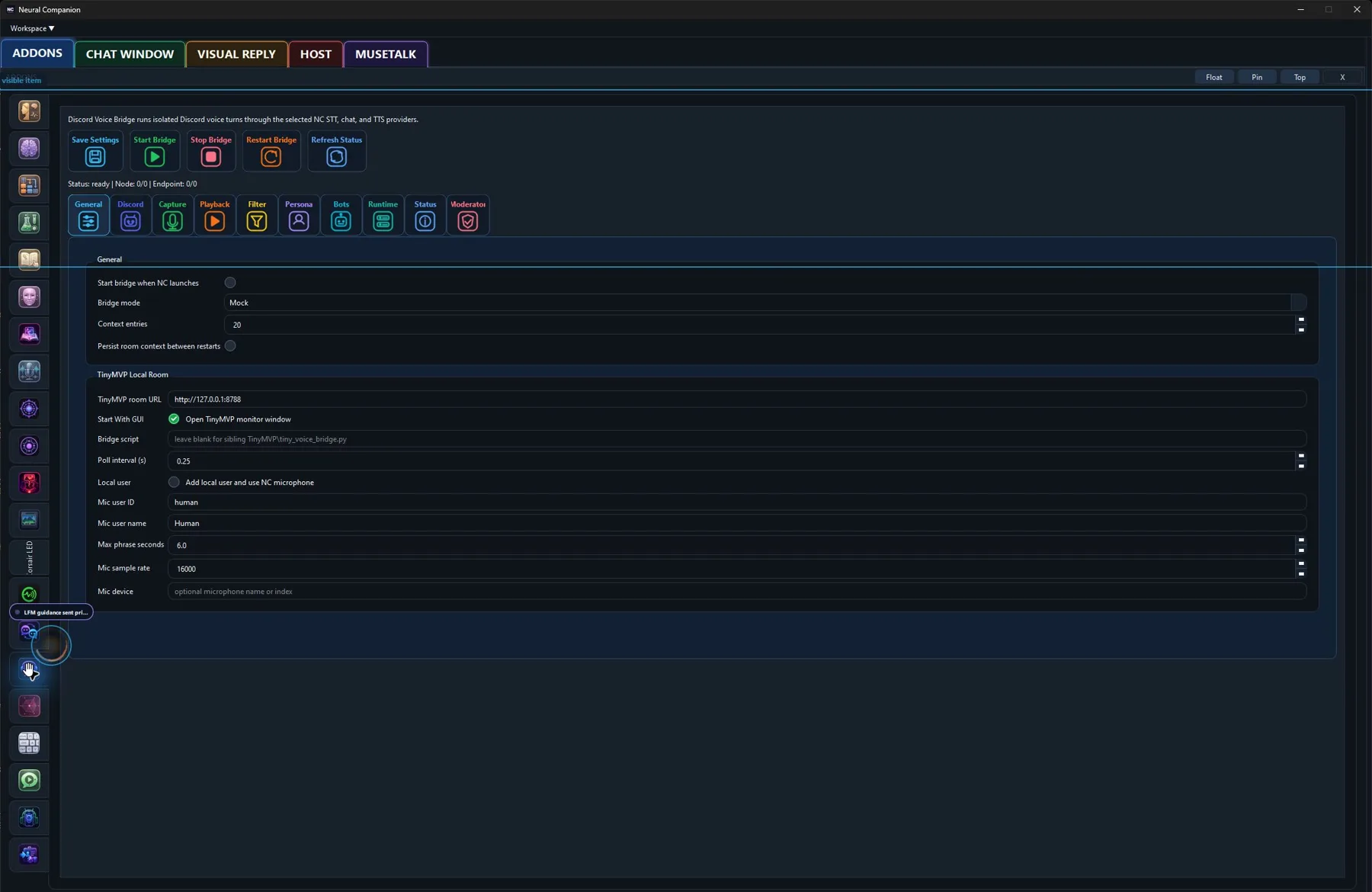Screen dimensions: 1372x892
Task: Enable Add local user and use NC microphone
Action: pyautogui.click(x=174, y=483)
